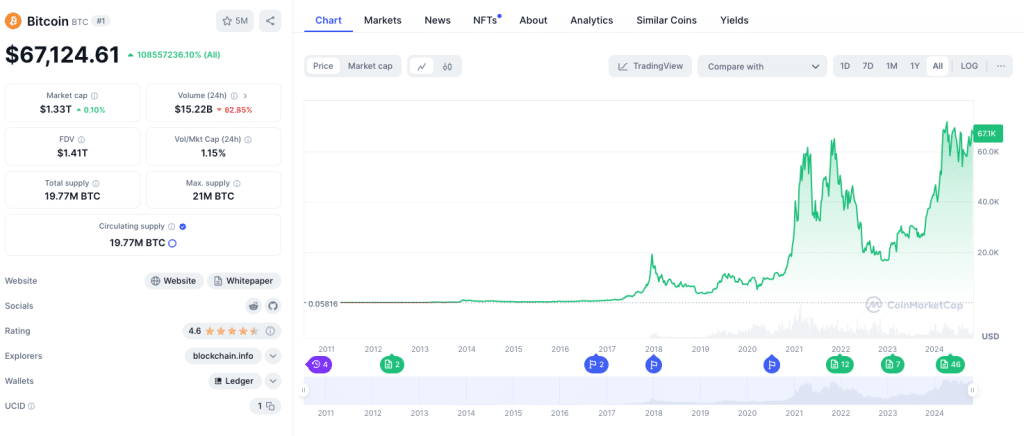Select All time range

click(x=938, y=66)
